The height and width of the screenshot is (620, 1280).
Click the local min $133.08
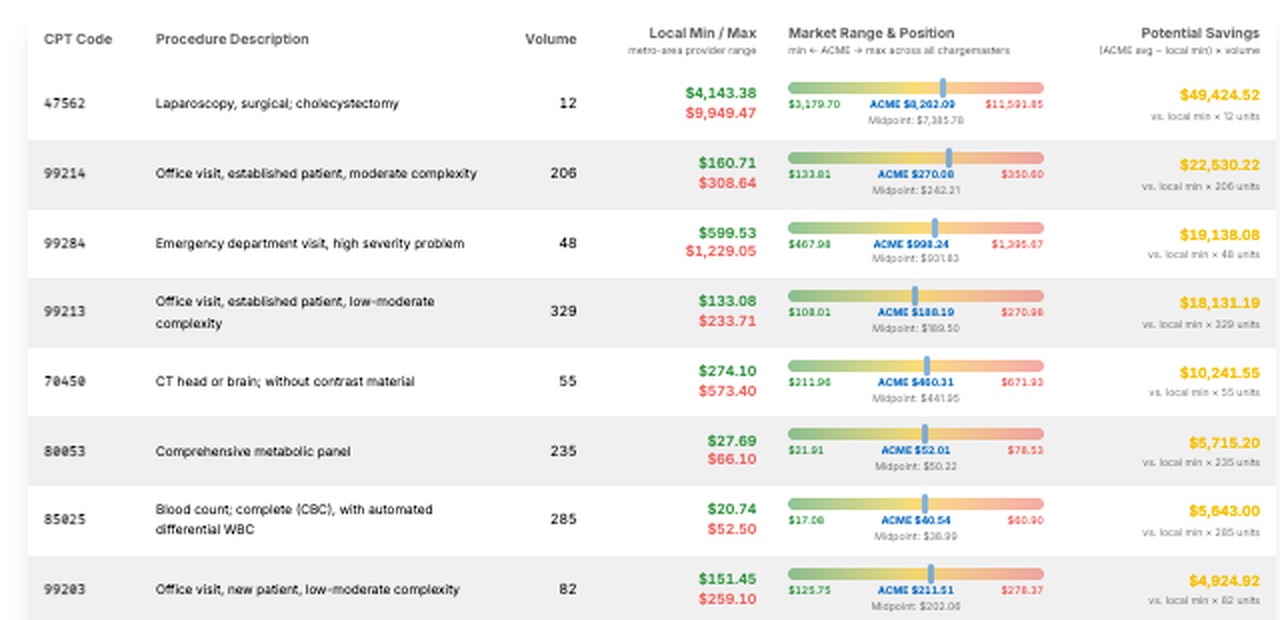[x=728, y=301]
